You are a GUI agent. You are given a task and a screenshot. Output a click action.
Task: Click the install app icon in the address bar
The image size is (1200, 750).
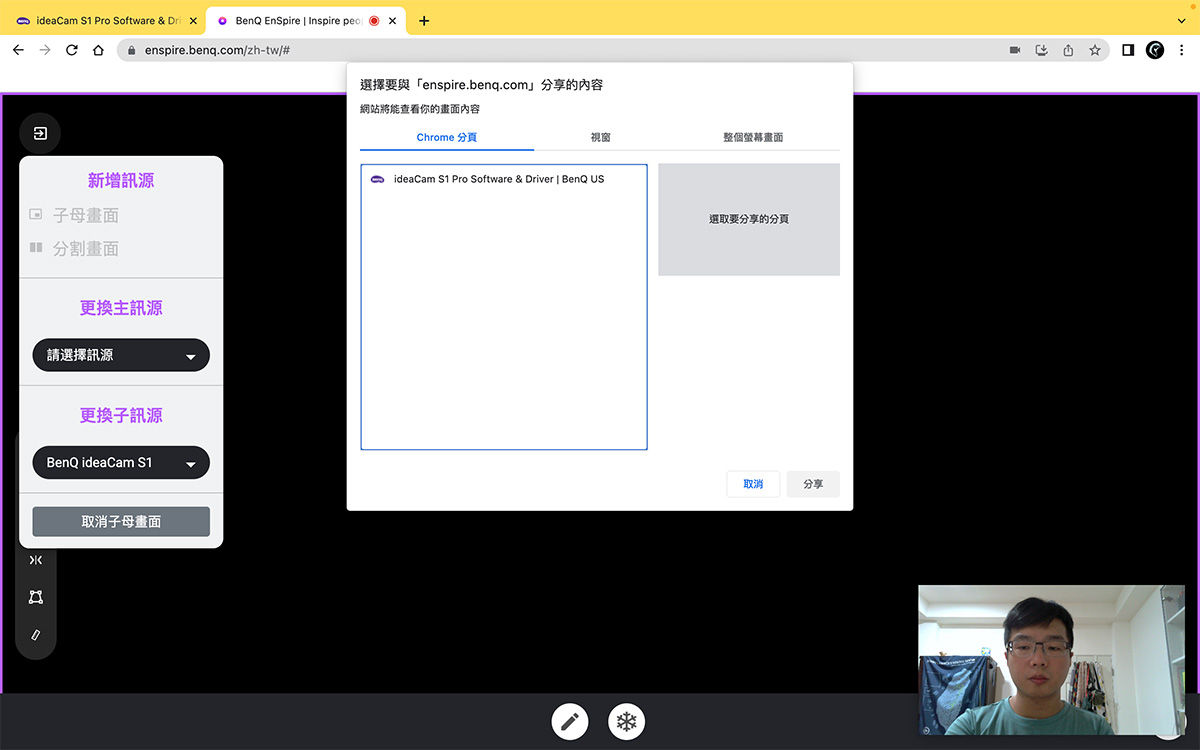pyautogui.click(x=1041, y=50)
